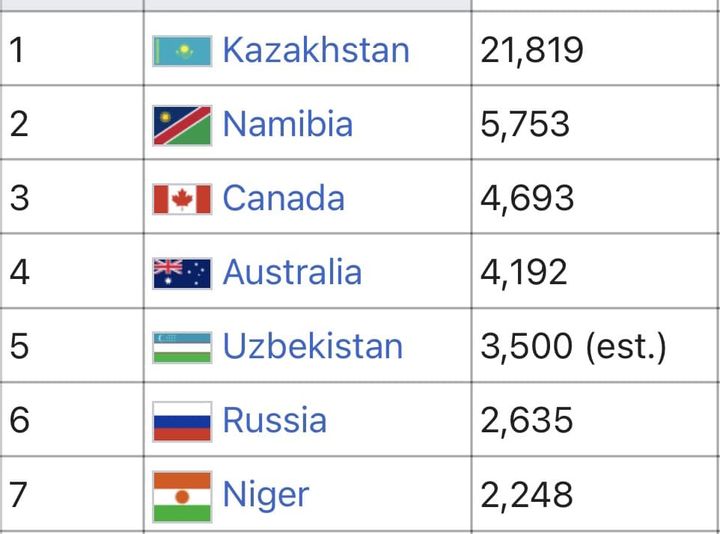Select the 5,753 value for Namibia
Image resolution: width=720 pixels, height=534 pixels.
(525, 124)
